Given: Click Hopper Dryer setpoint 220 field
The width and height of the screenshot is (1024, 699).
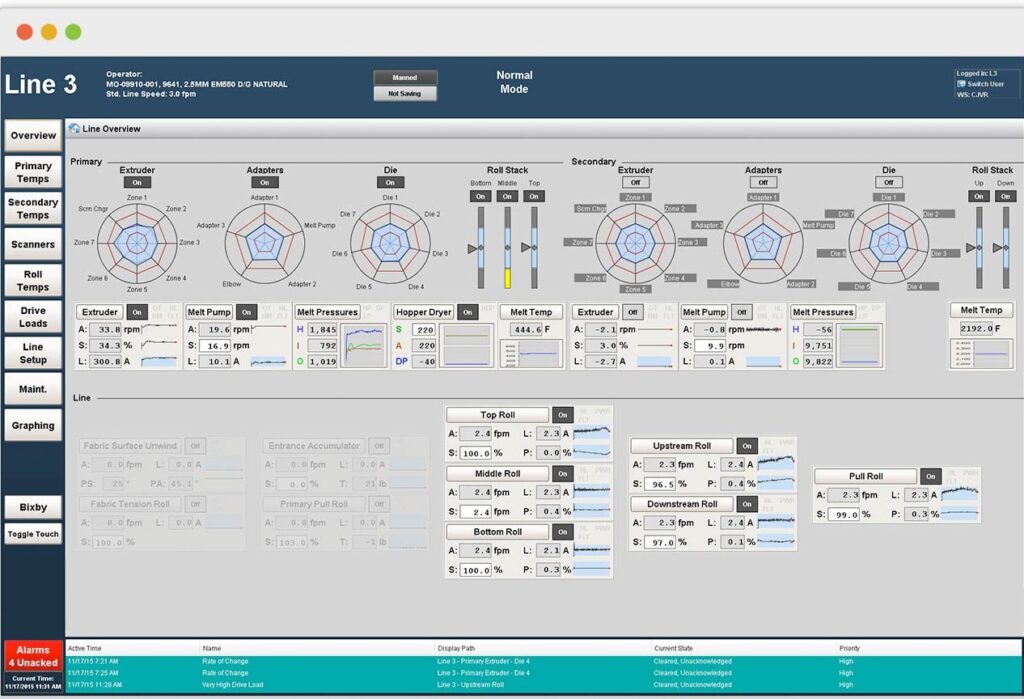Looking at the screenshot, I should [x=424, y=330].
